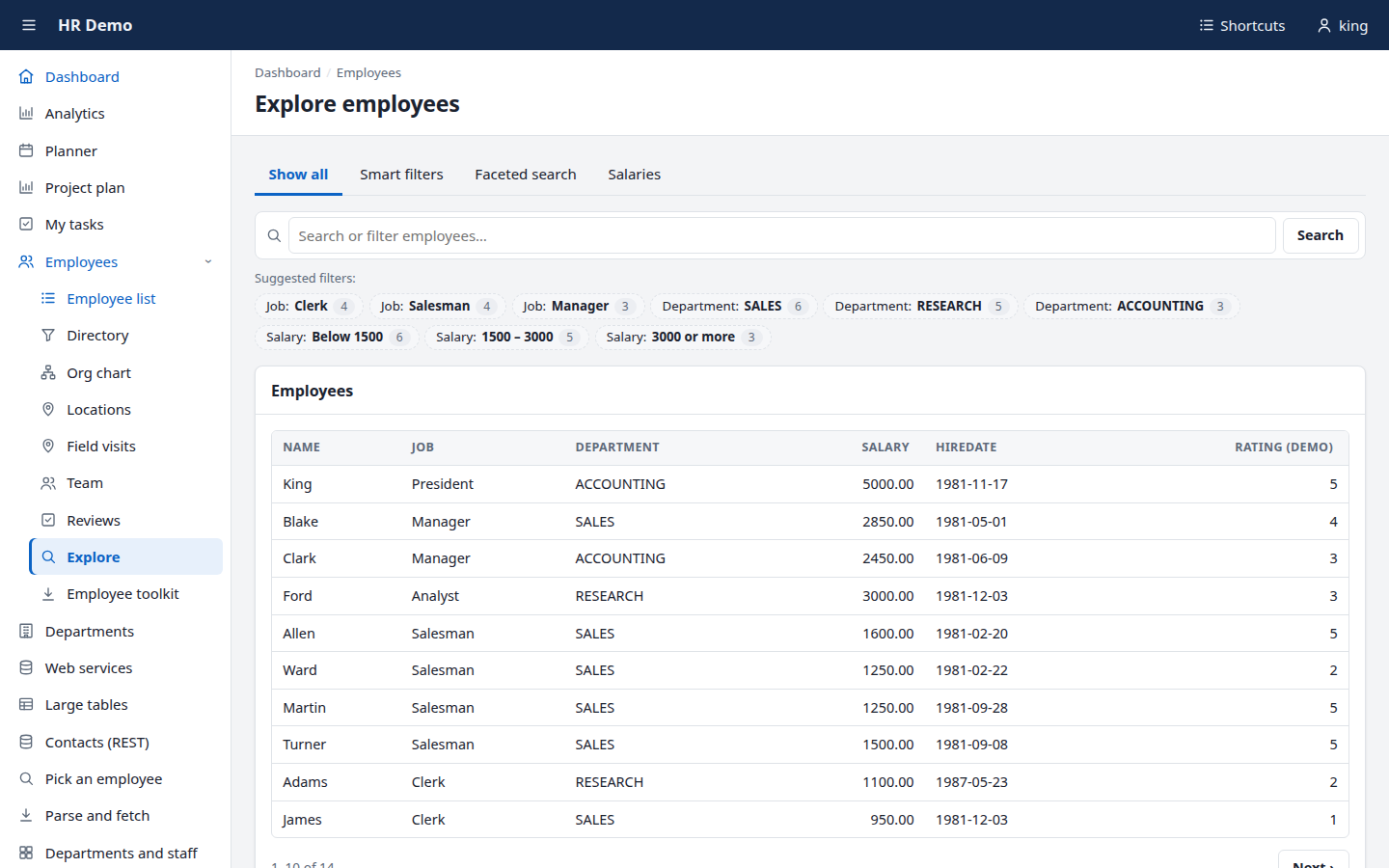Switch to the Faceted search tab

click(x=526, y=175)
